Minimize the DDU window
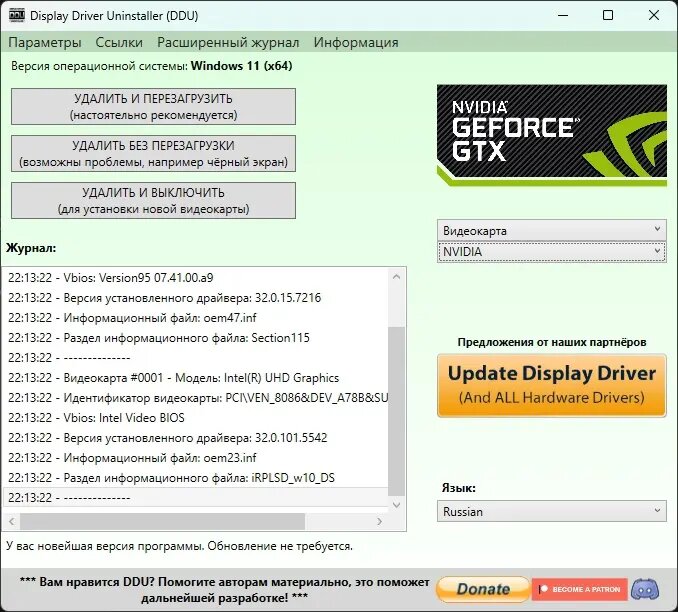This screenshot has height=612, width=678. click(563, 16)
